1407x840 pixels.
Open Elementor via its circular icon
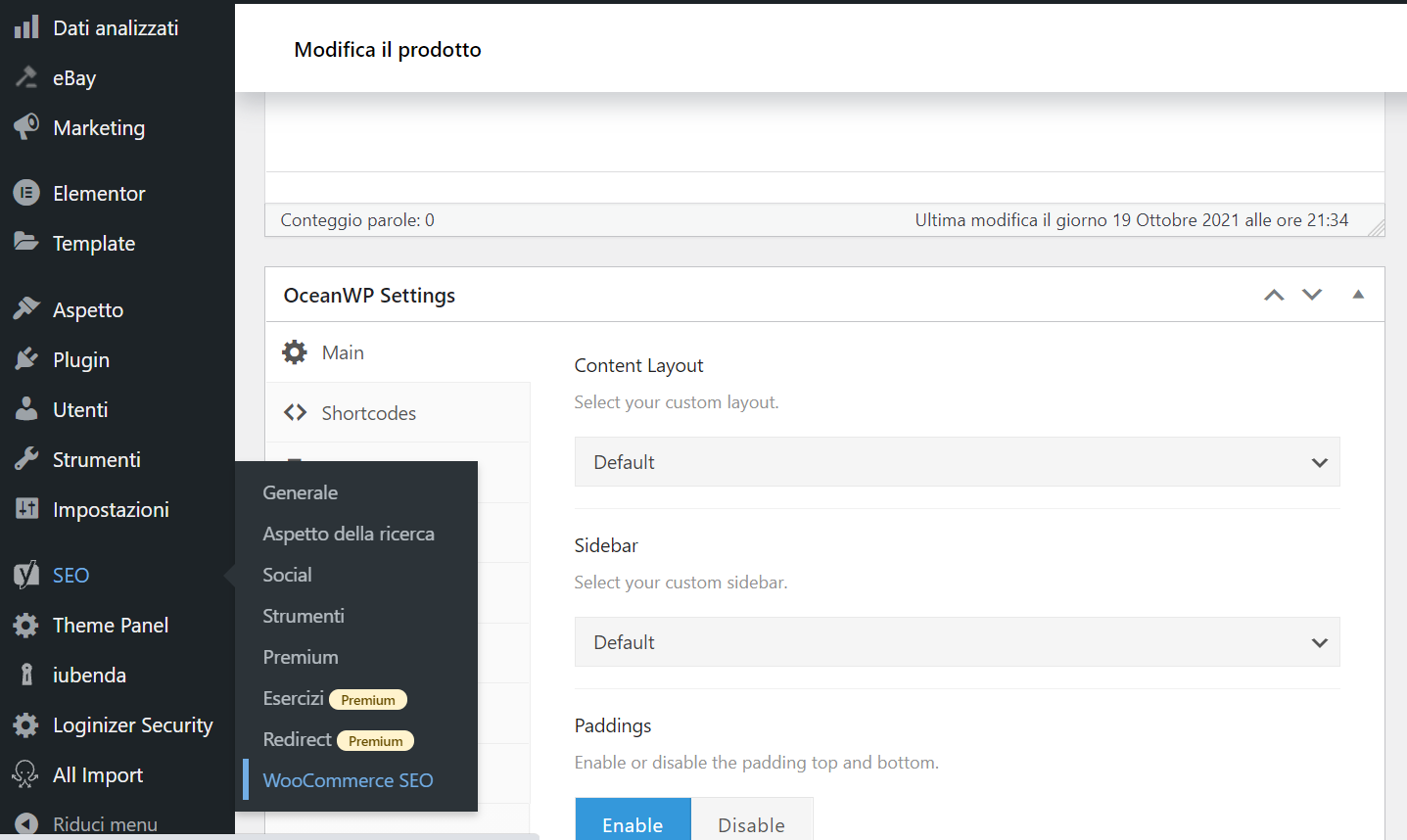pyautogui.click(x=26, y=193)
